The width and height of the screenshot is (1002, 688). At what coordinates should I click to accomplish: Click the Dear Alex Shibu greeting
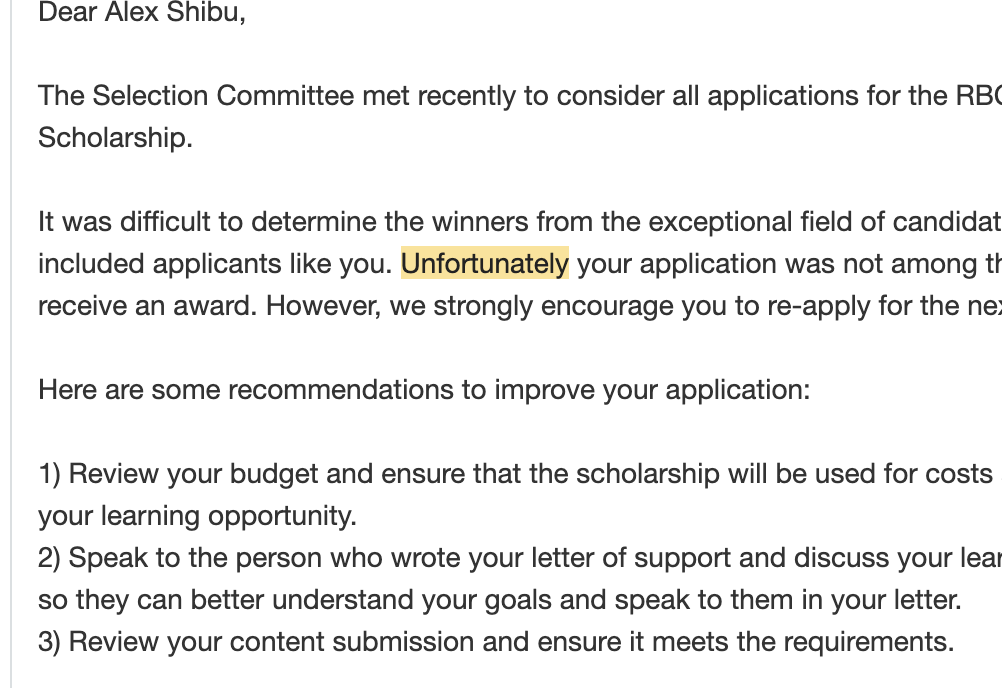coord(141,13)
